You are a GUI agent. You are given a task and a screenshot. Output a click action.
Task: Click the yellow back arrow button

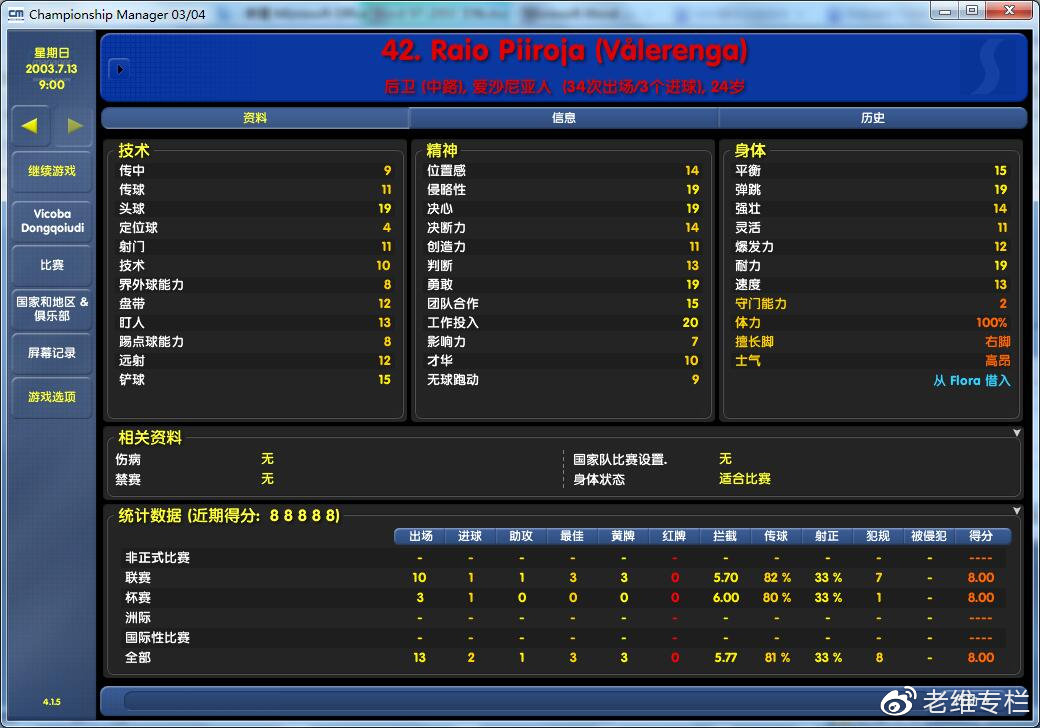click(30, 125)
